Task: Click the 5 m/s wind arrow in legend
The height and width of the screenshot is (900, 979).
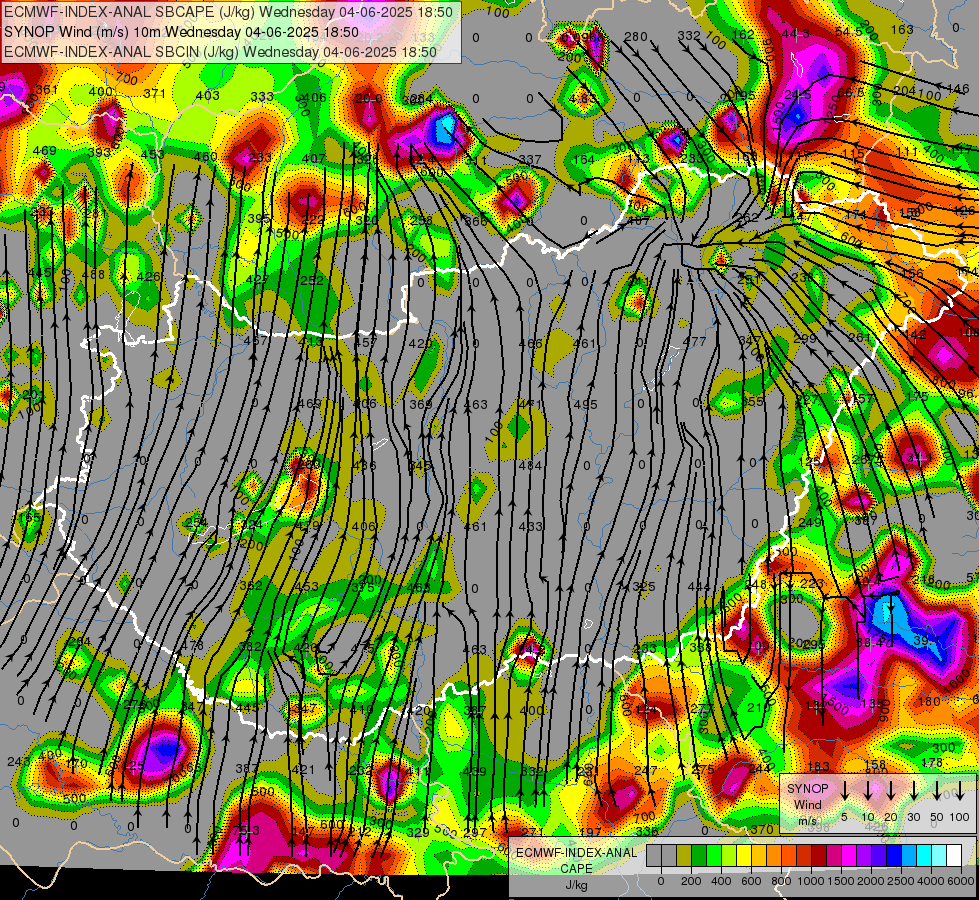Action: click(844, 789)
